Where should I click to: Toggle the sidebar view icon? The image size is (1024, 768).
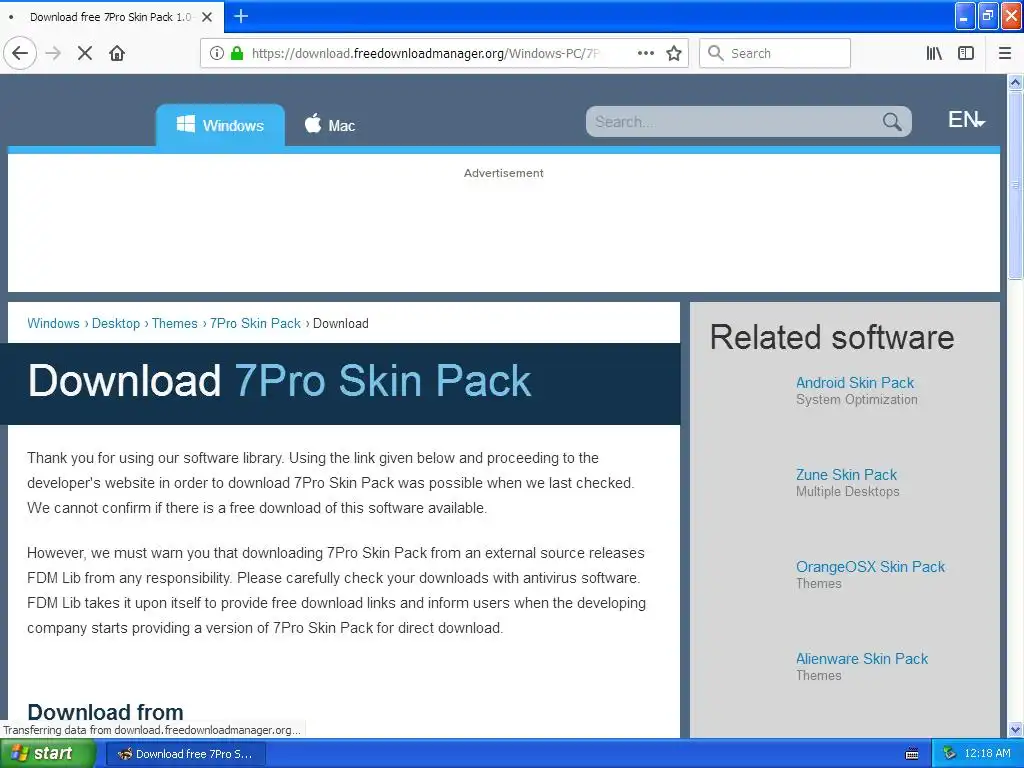coord(966,53)
